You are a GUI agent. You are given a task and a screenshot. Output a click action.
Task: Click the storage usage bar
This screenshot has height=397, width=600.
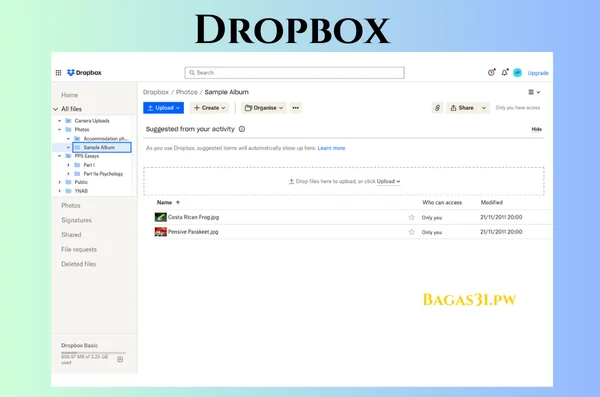tap(93, 353)
